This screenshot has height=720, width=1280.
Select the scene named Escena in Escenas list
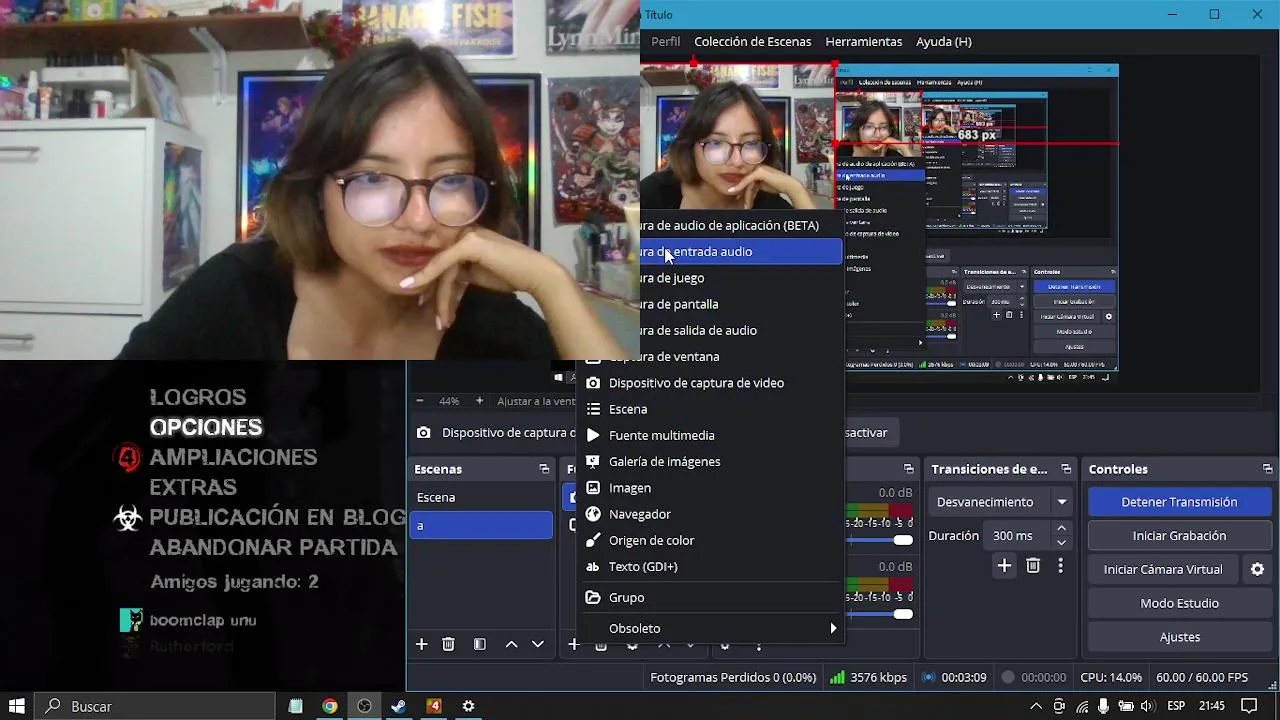(481, 497)
